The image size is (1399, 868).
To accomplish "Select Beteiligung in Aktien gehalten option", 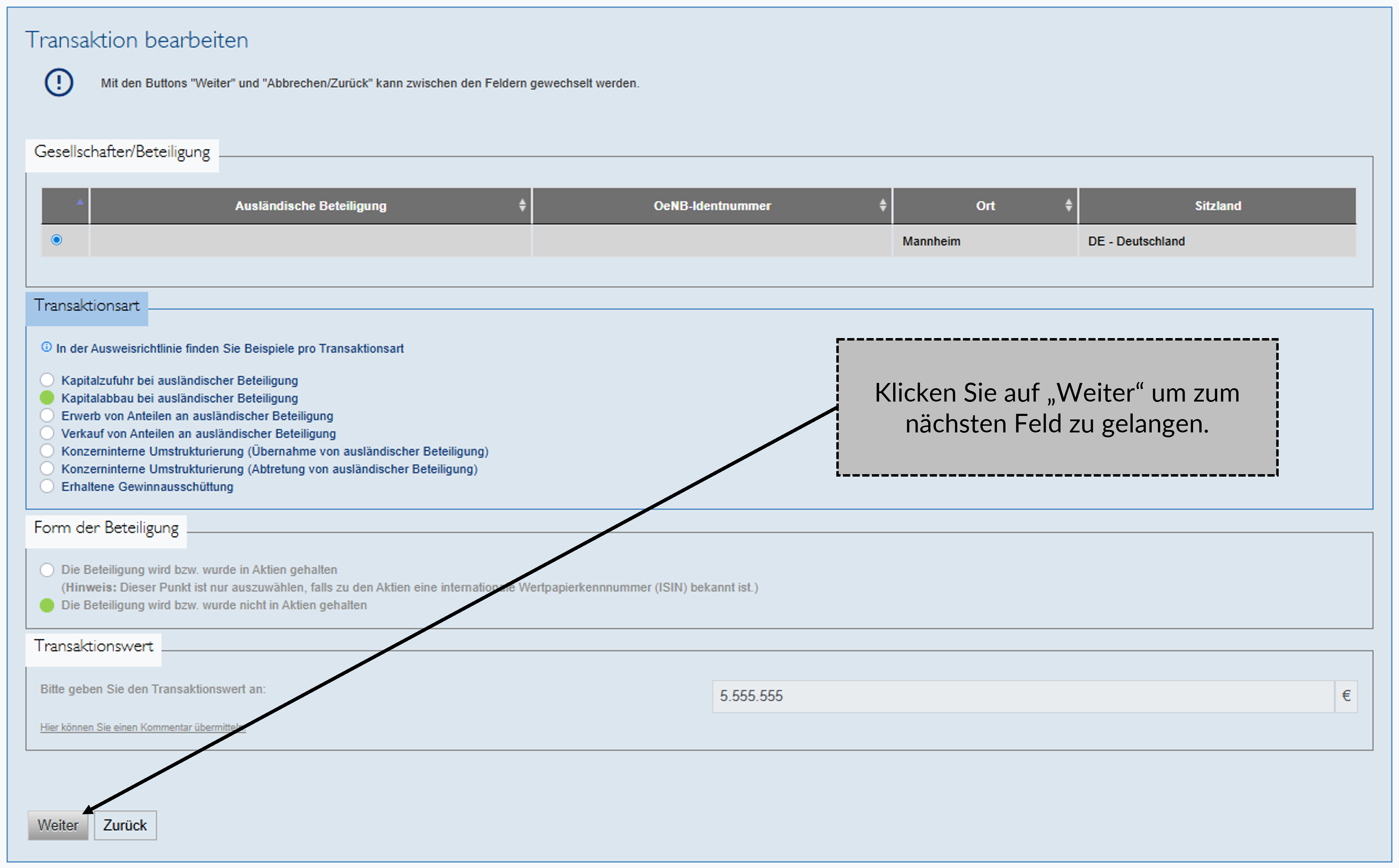I will pos(47,570).
